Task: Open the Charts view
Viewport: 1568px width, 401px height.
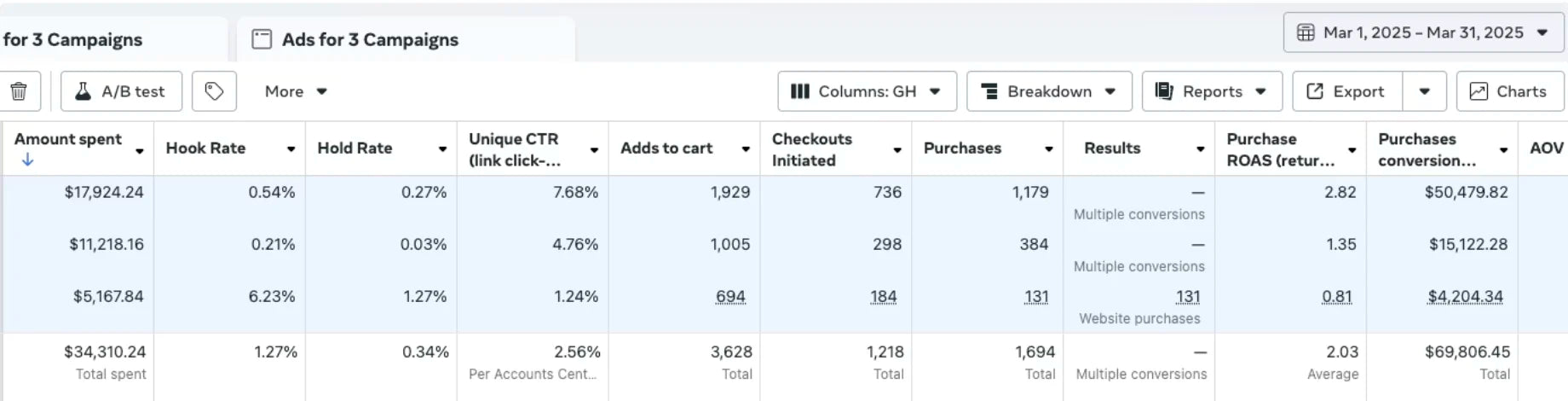Action: 1509,91
